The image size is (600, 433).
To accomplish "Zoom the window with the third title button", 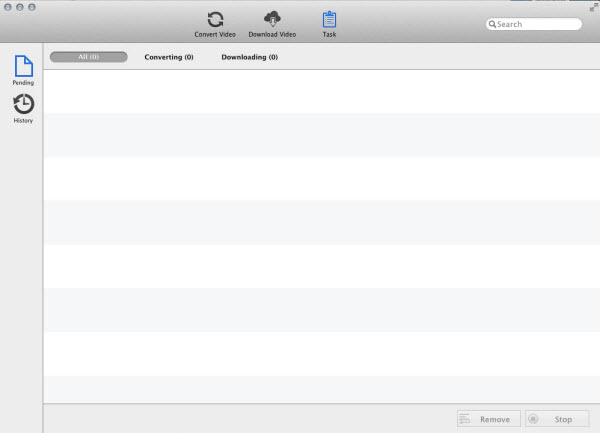I will 32,7.
